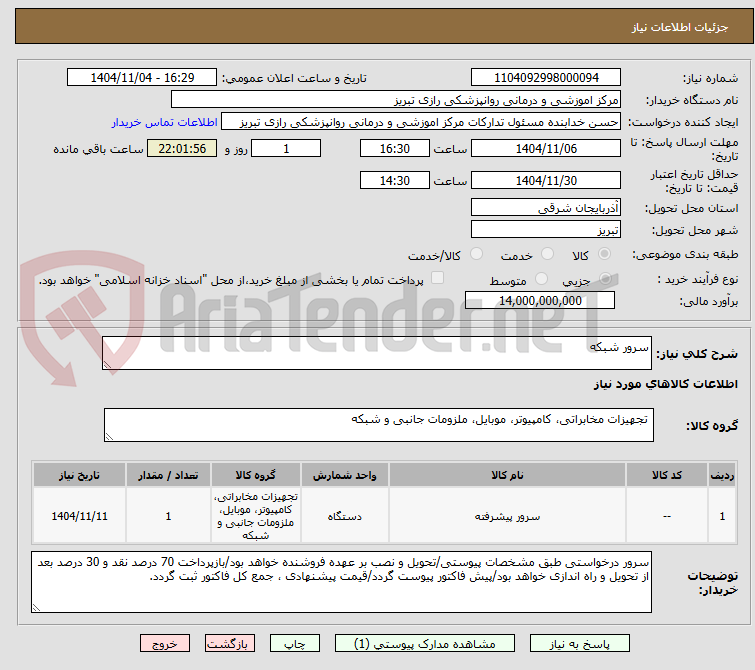Select the 'متوسط' purchase type radio

click(542, 278)
